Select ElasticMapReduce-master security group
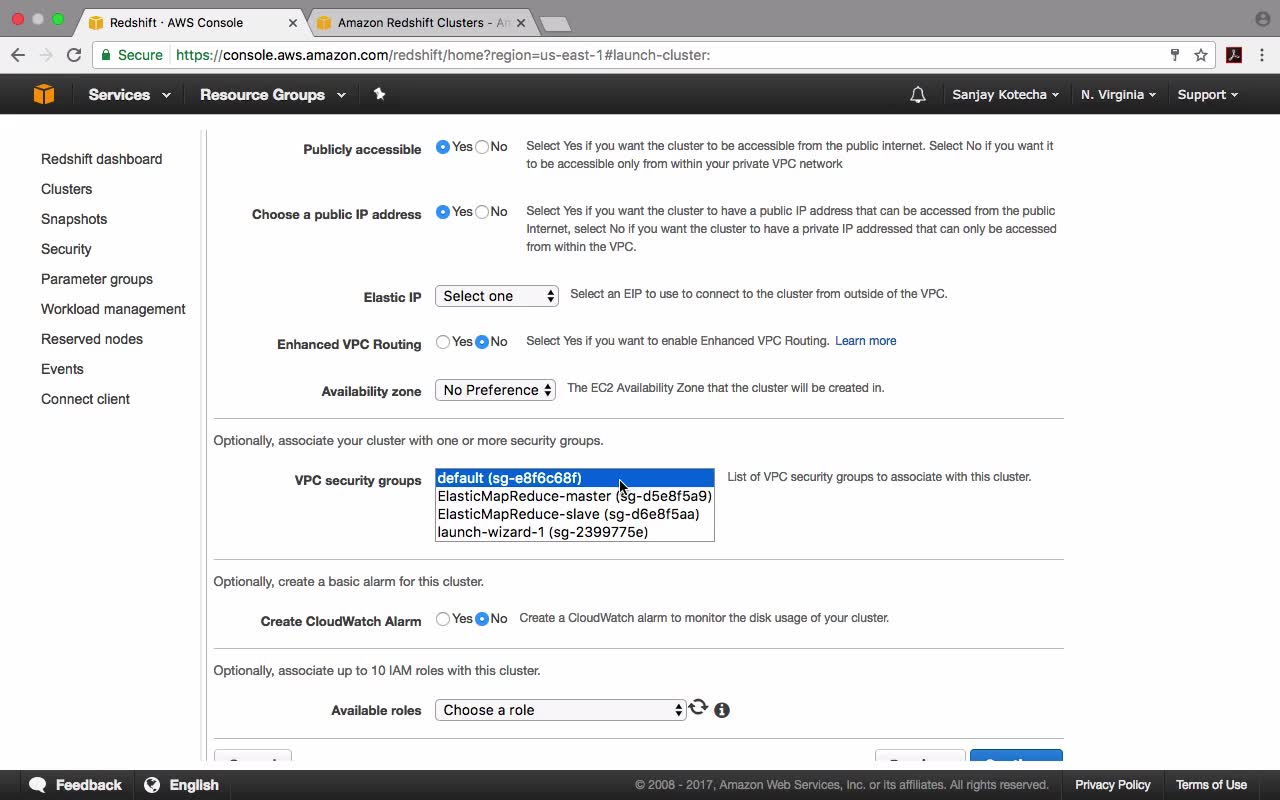Screen dimensions: 1280x800 [575, 496]
